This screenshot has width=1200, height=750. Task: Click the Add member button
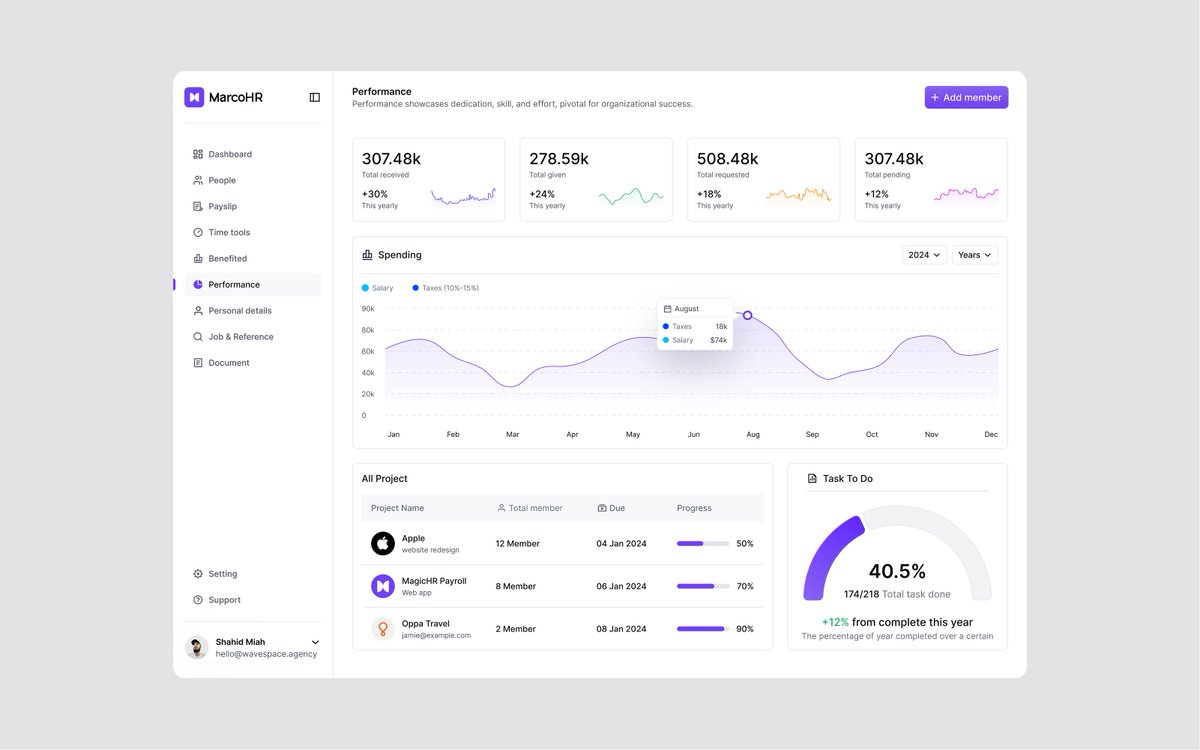(966, 97)
